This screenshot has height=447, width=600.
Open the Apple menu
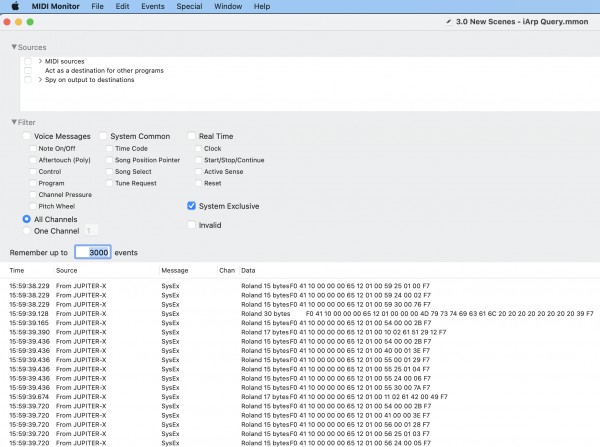tap(15, 6)
